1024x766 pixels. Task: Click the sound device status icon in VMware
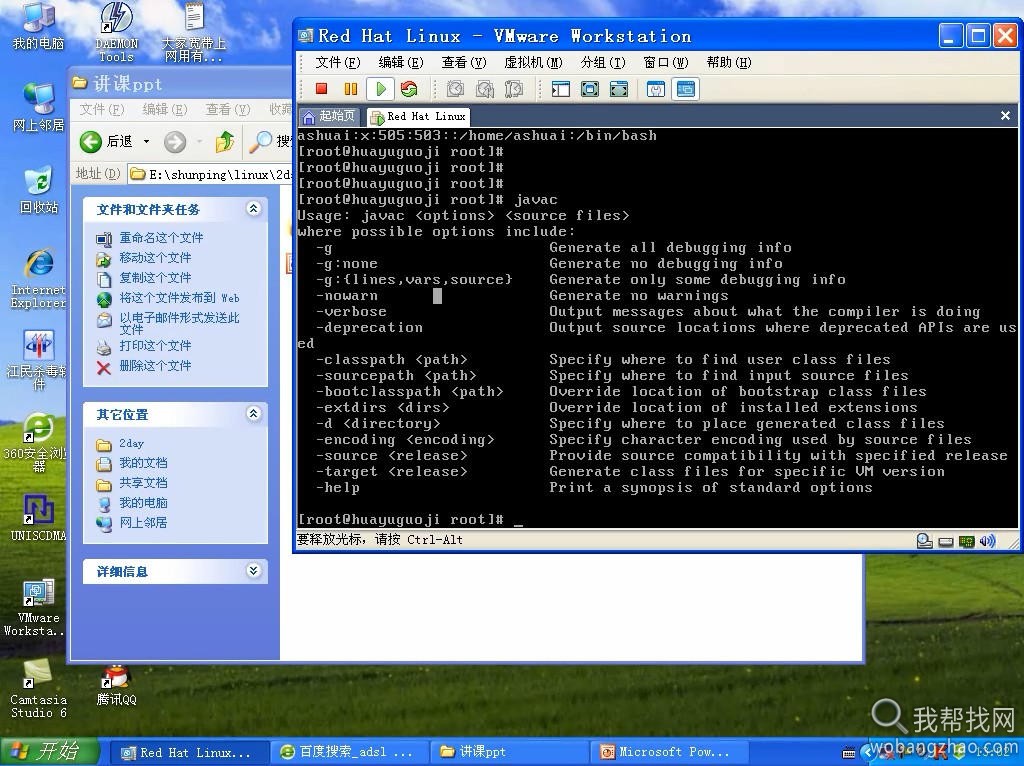tap(987, 541)
